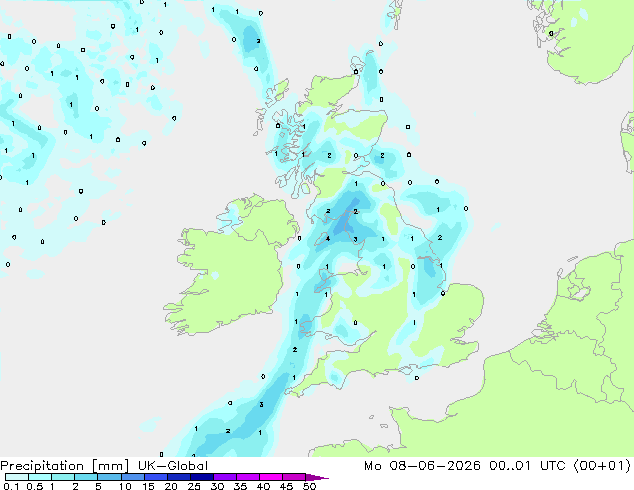634x490 pixels.
Task: Select the 2–5 mm legend color swatch
Action: tap(86, 477)
